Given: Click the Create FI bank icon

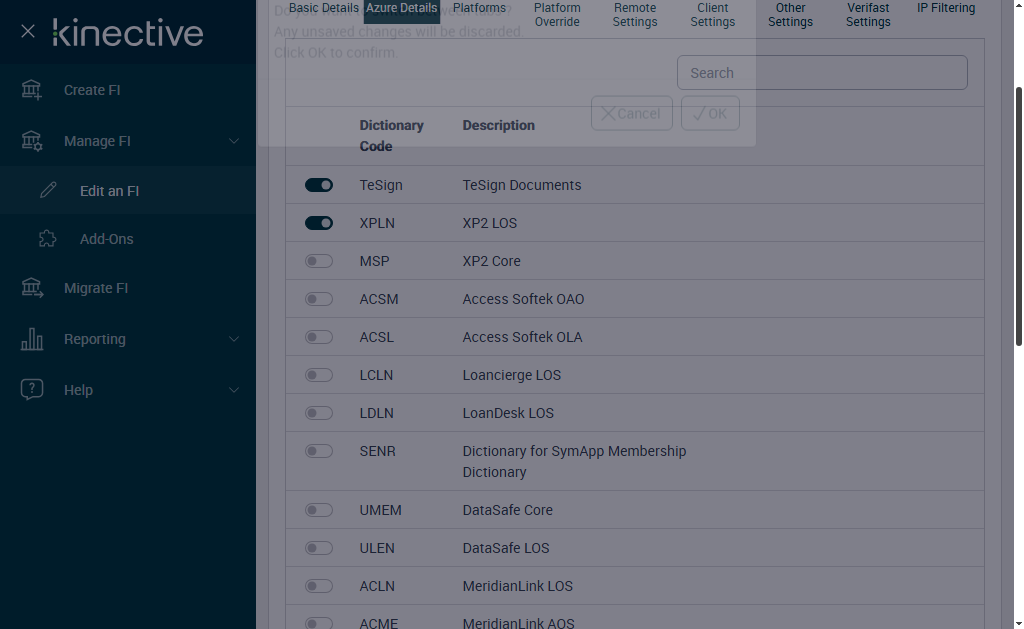Looking at the screenshot, I should [31, 90].
